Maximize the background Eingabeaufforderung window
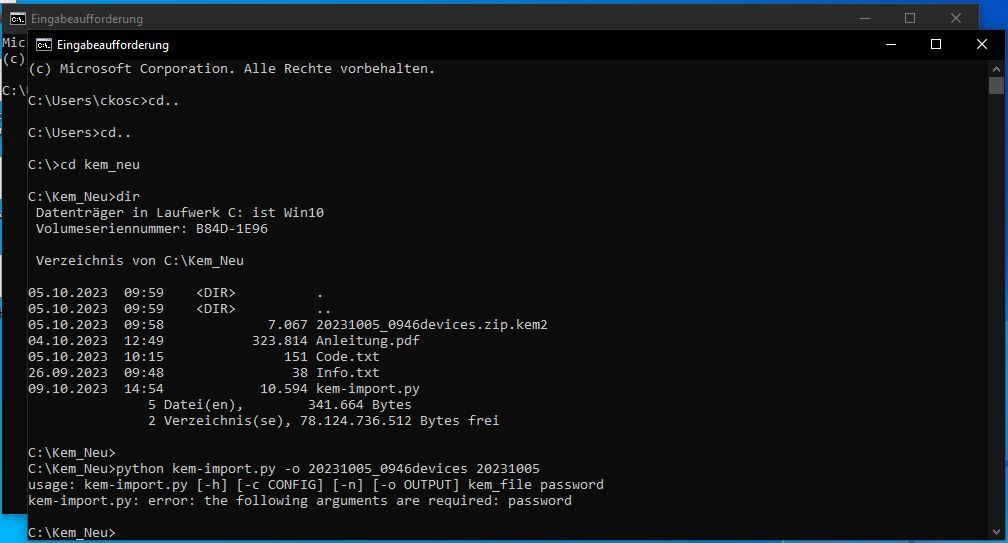1008x543 pixels. click(x=910, y=18)
